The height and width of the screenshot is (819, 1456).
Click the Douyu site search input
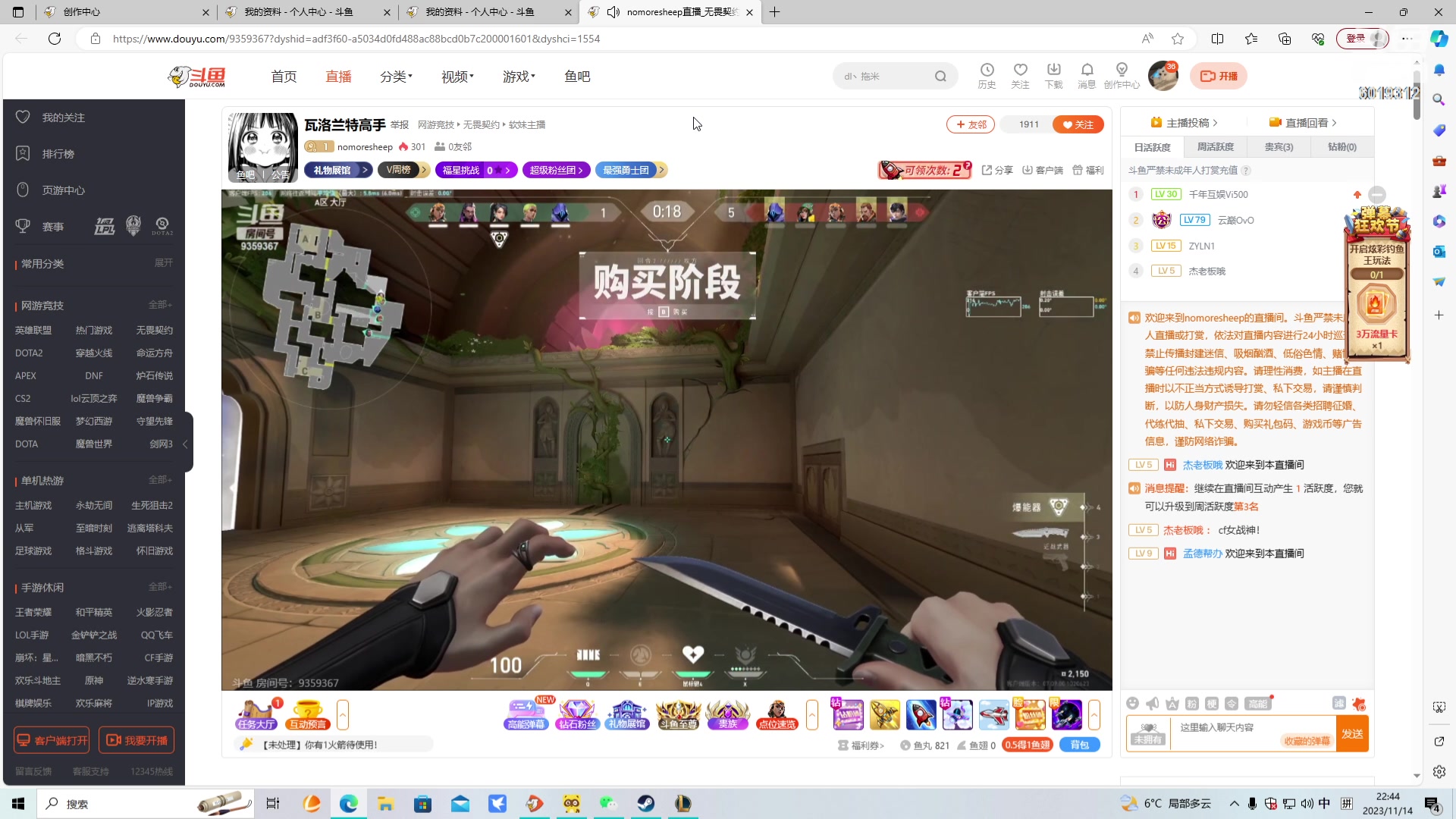click(886, 76)
